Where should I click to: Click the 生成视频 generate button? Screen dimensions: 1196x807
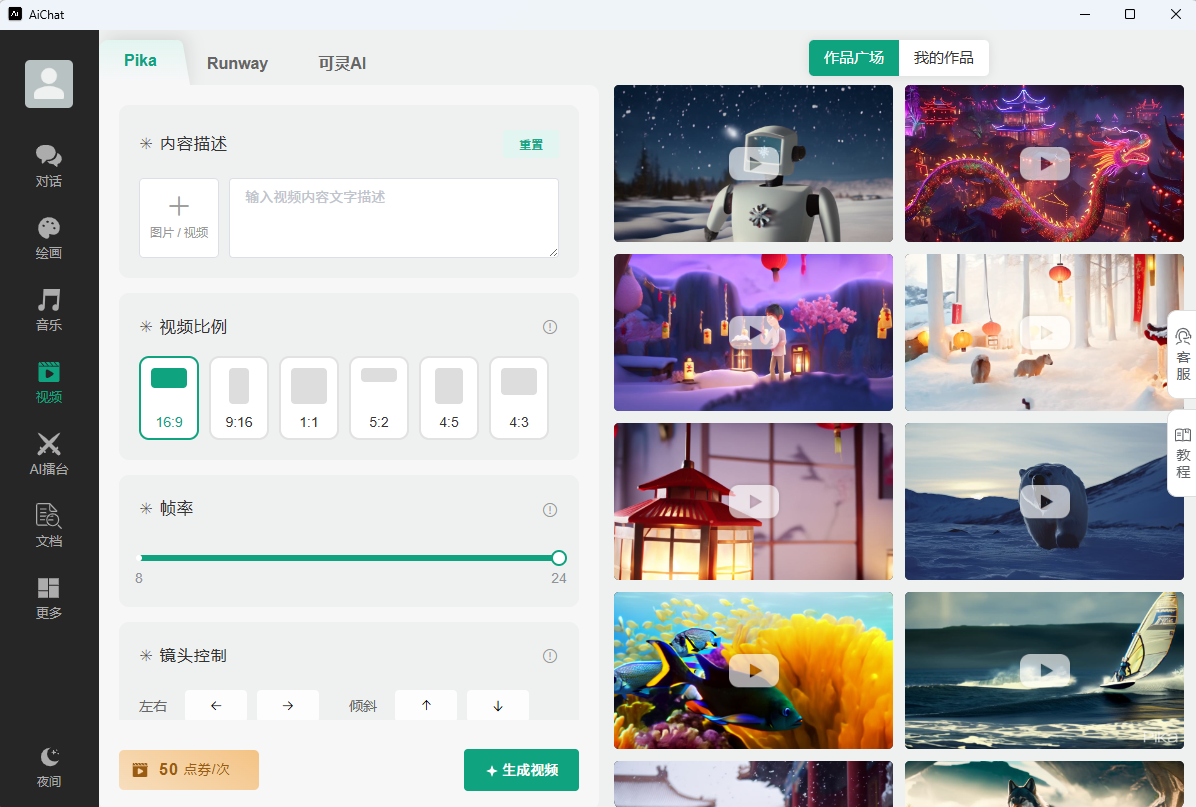521,770
